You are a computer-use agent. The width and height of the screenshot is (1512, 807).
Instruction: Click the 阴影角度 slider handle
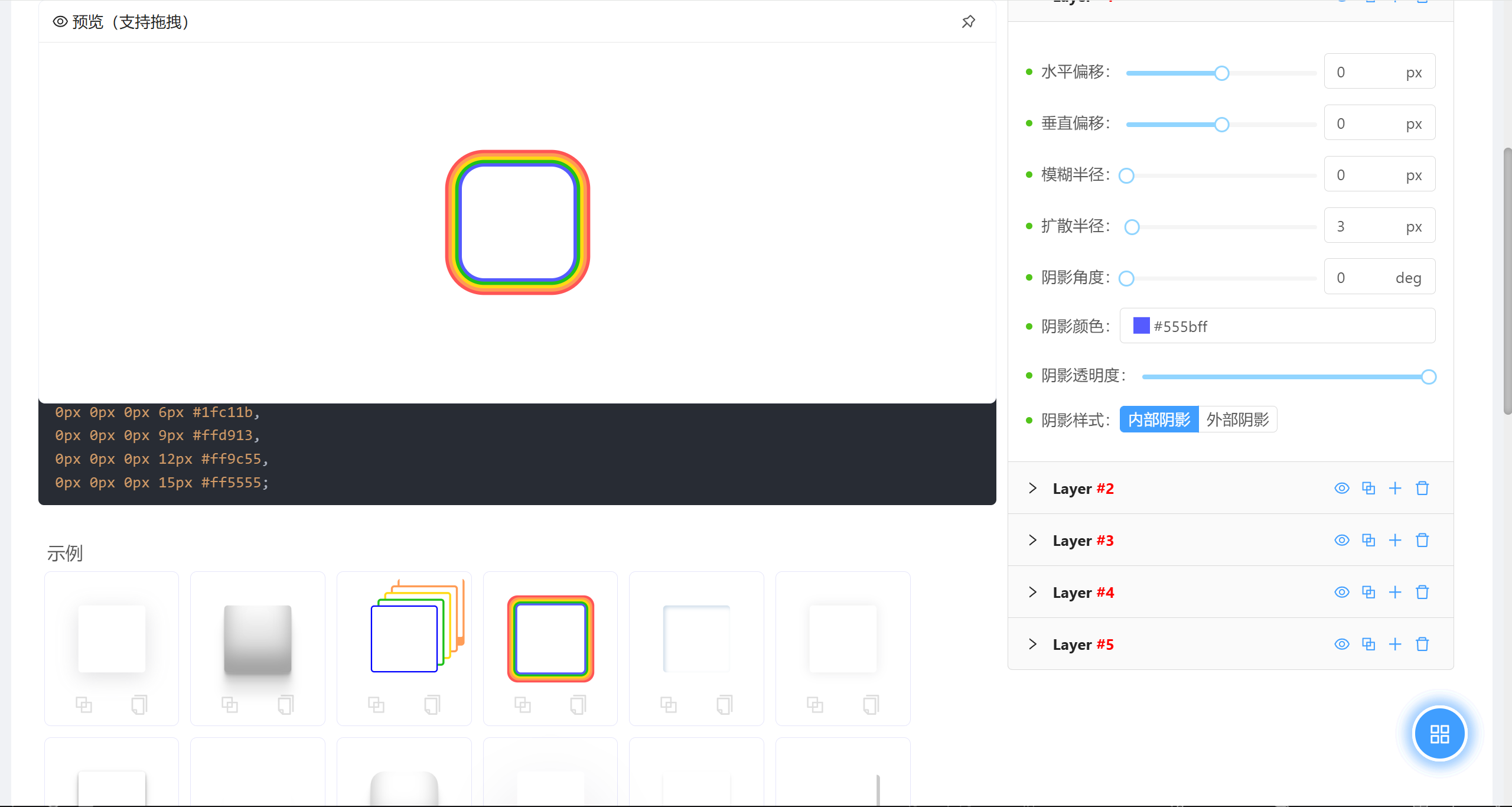[x=1126, y=278]
